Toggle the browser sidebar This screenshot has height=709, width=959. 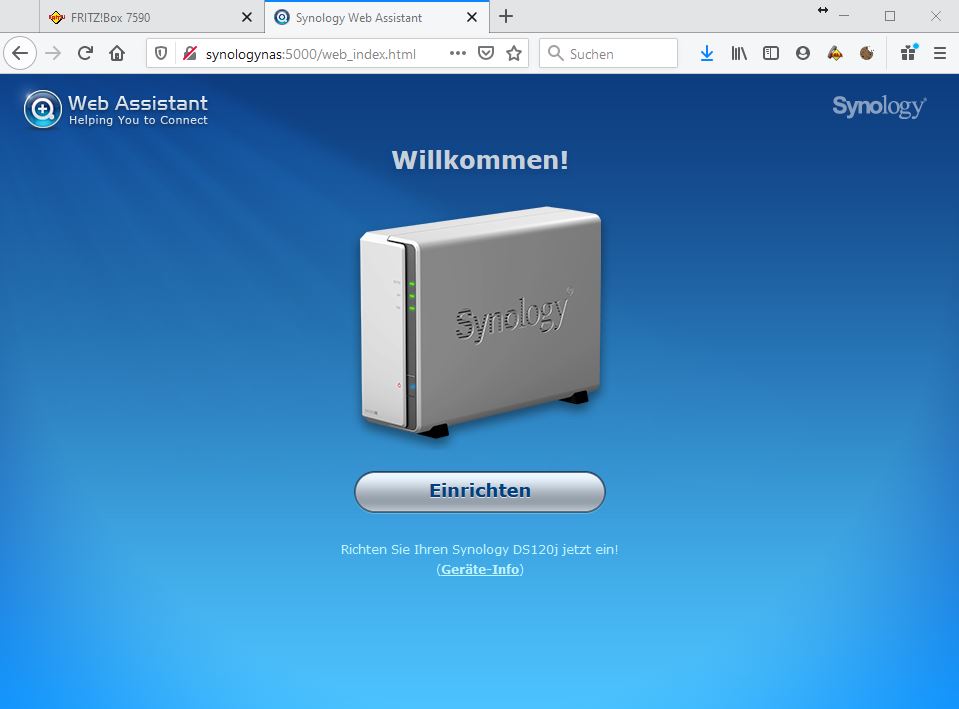point(771,54)
